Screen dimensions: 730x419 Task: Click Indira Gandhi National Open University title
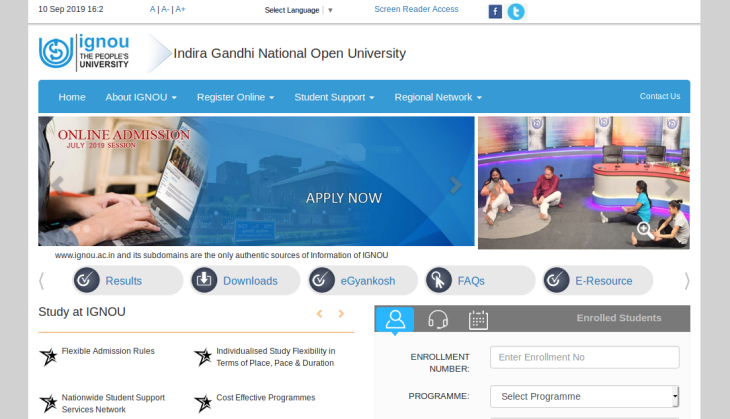click(x=290, y=54)
